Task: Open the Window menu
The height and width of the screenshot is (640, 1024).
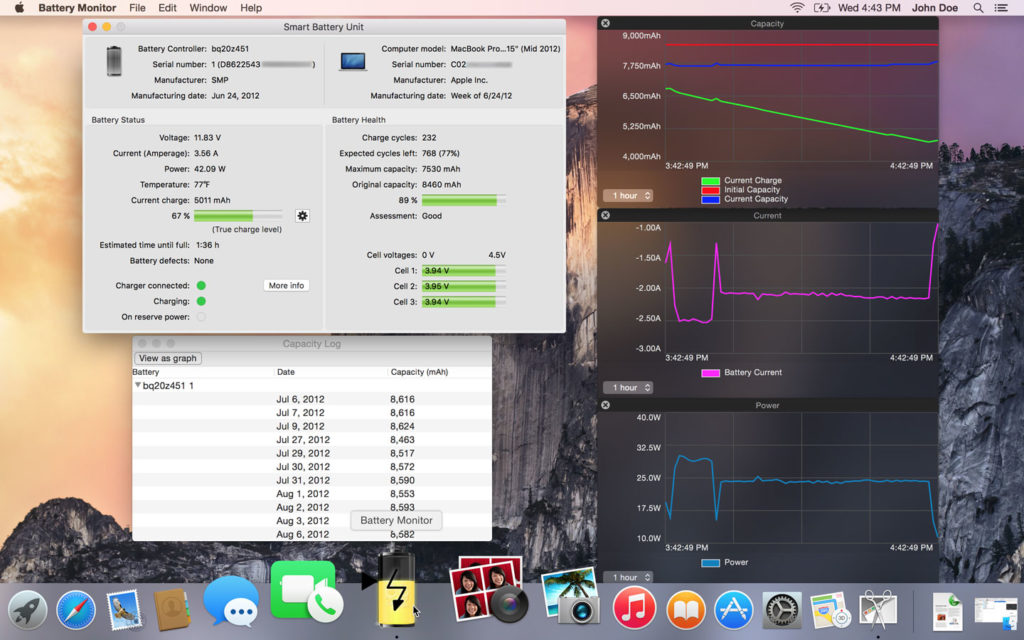Action: click(207, 8)
